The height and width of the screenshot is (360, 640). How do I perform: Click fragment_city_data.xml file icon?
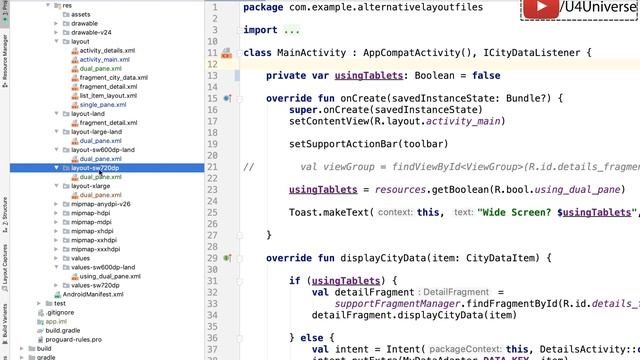(75, 78)
